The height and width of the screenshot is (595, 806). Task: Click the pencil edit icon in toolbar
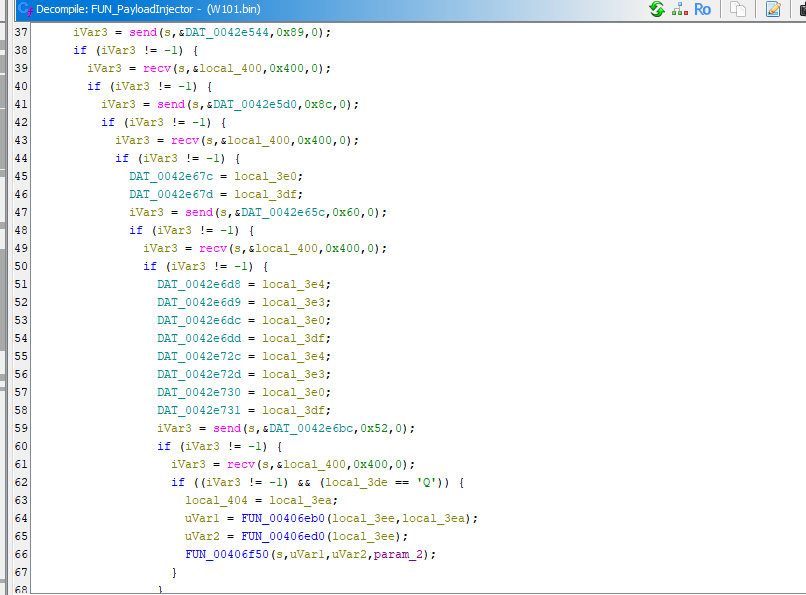pos(772,9)
